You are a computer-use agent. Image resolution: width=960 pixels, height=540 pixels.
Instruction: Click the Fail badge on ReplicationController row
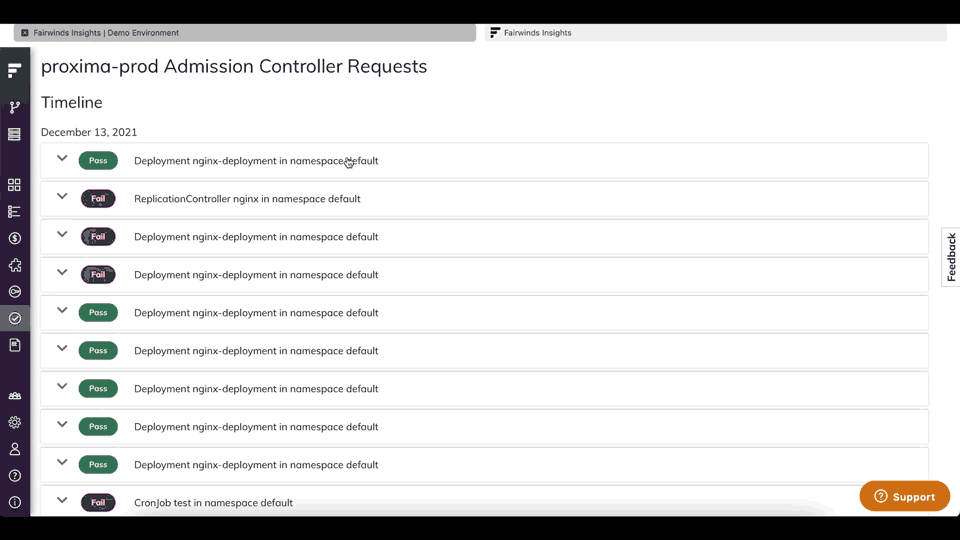coord(98,198)
